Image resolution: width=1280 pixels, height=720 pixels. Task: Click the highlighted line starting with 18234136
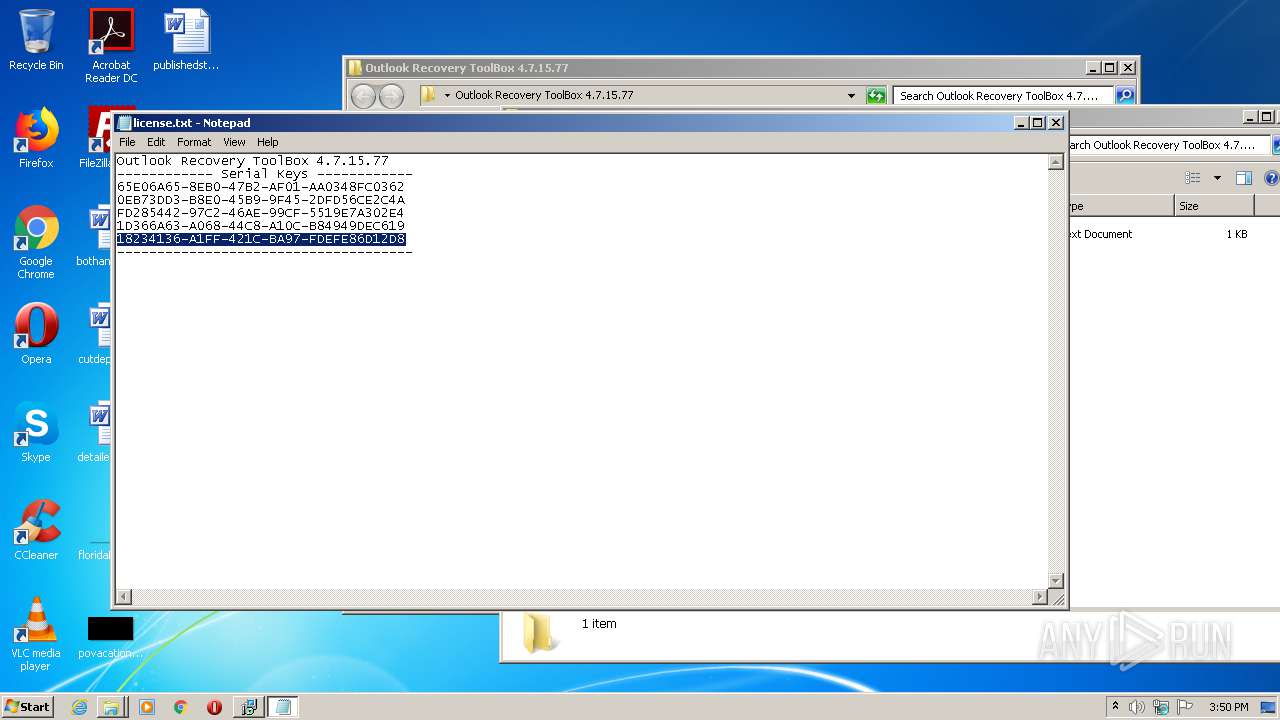coord(260,239)
